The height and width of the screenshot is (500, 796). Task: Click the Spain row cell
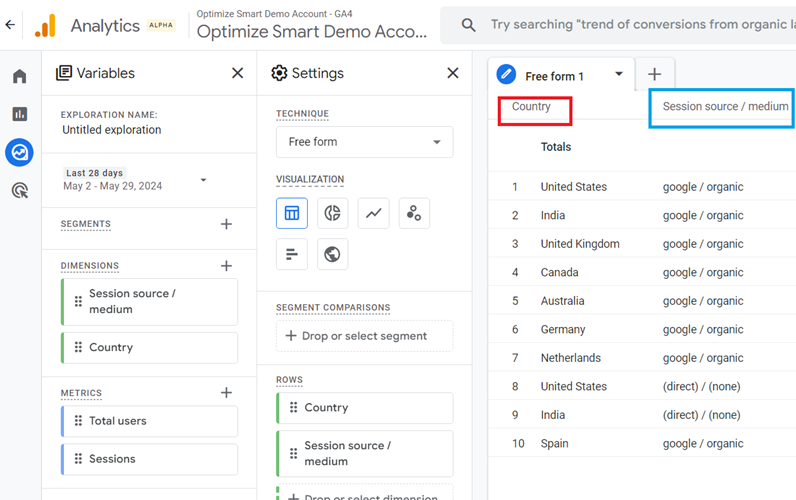pyautogui.click(x=554, y=444)
